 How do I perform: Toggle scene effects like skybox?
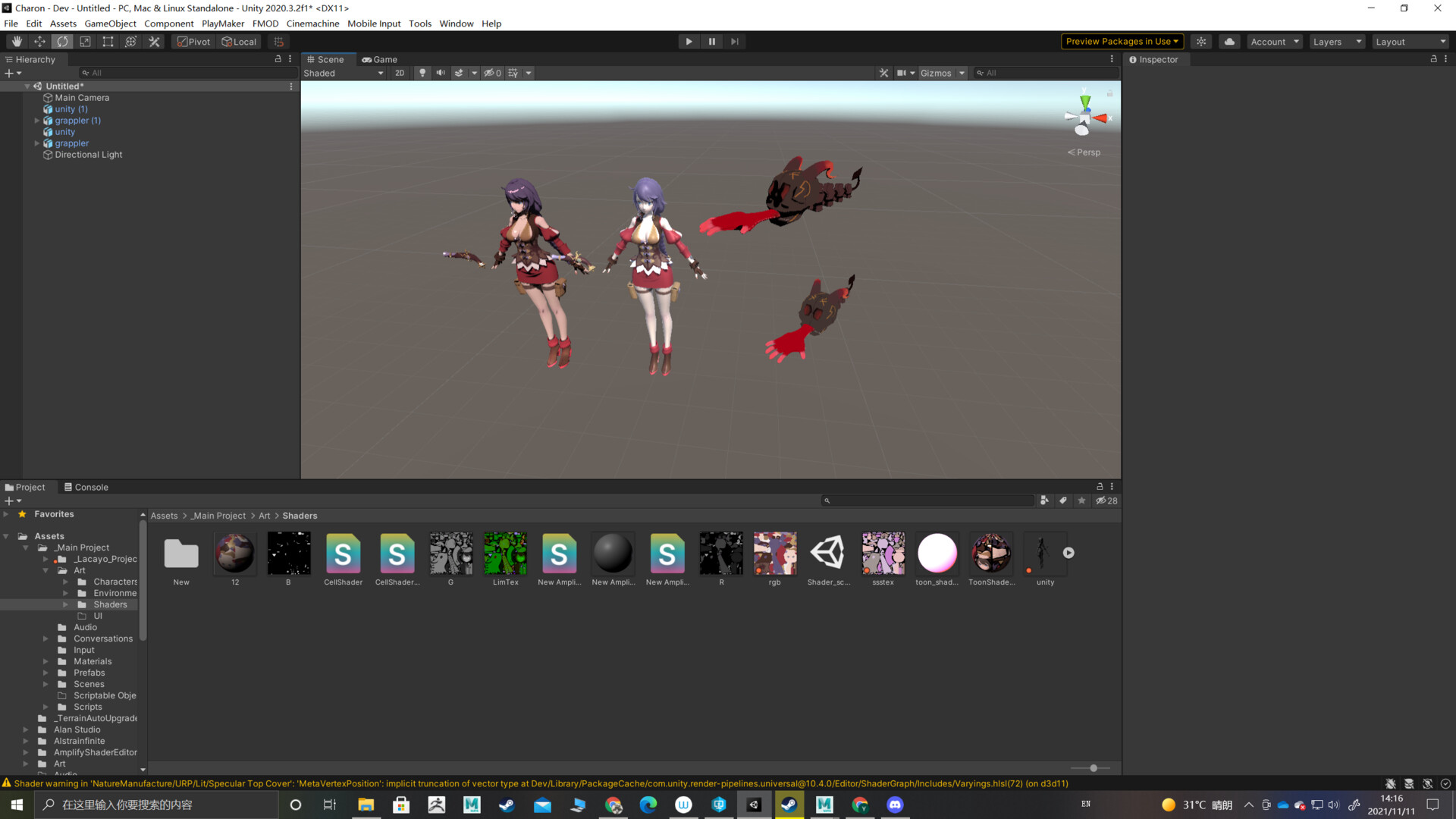coord(459,74)
